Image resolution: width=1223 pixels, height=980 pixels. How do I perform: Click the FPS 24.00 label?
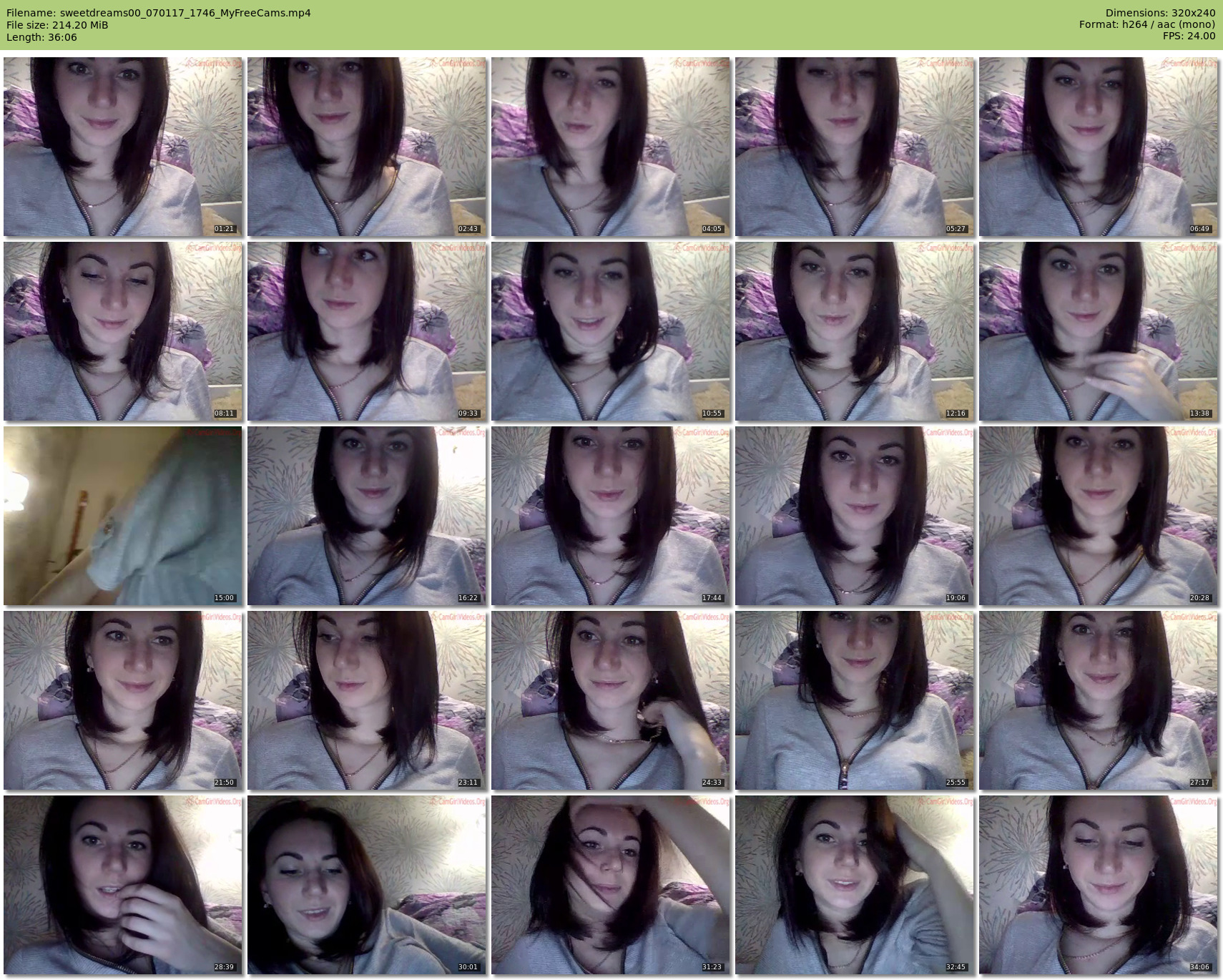(1189, 36)
